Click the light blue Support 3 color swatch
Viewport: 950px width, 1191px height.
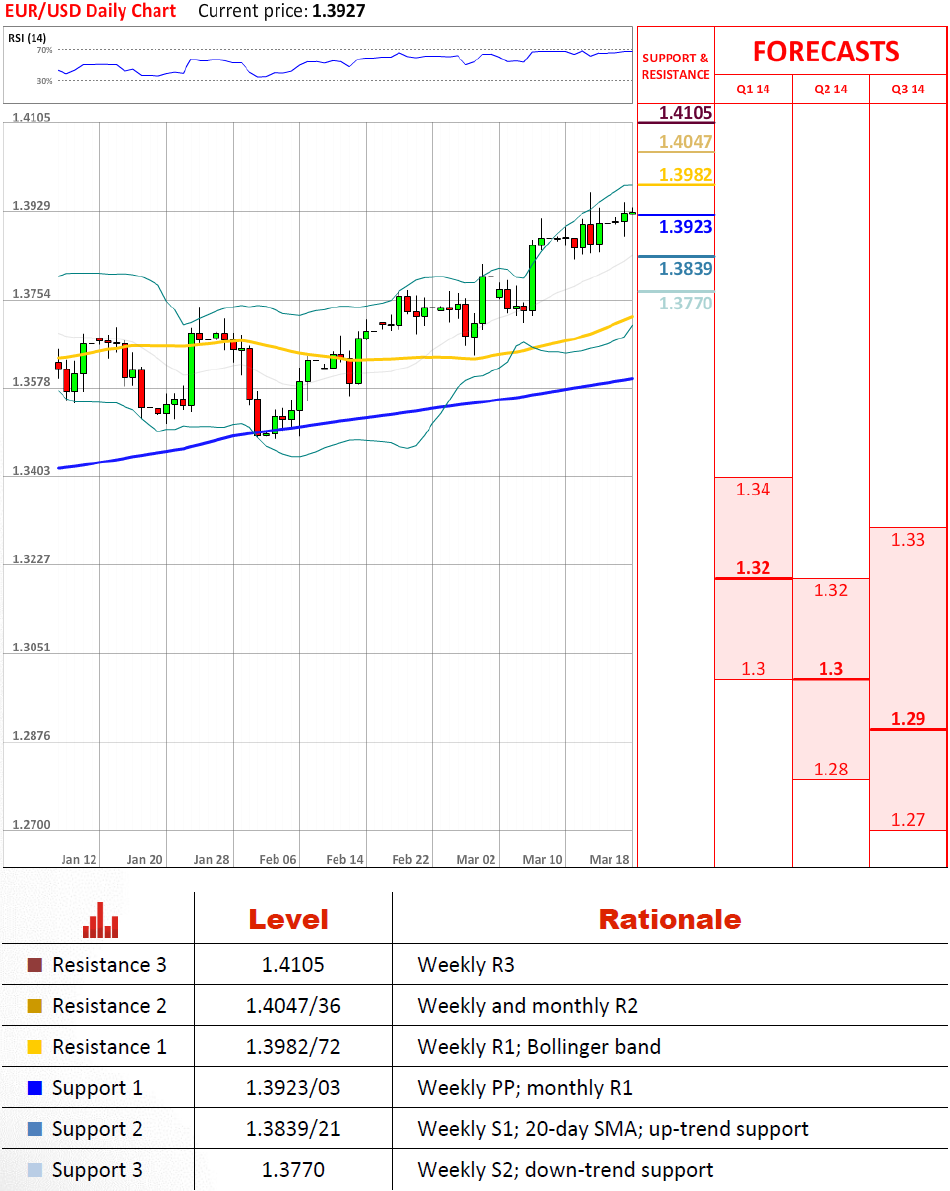[35, 1170]
